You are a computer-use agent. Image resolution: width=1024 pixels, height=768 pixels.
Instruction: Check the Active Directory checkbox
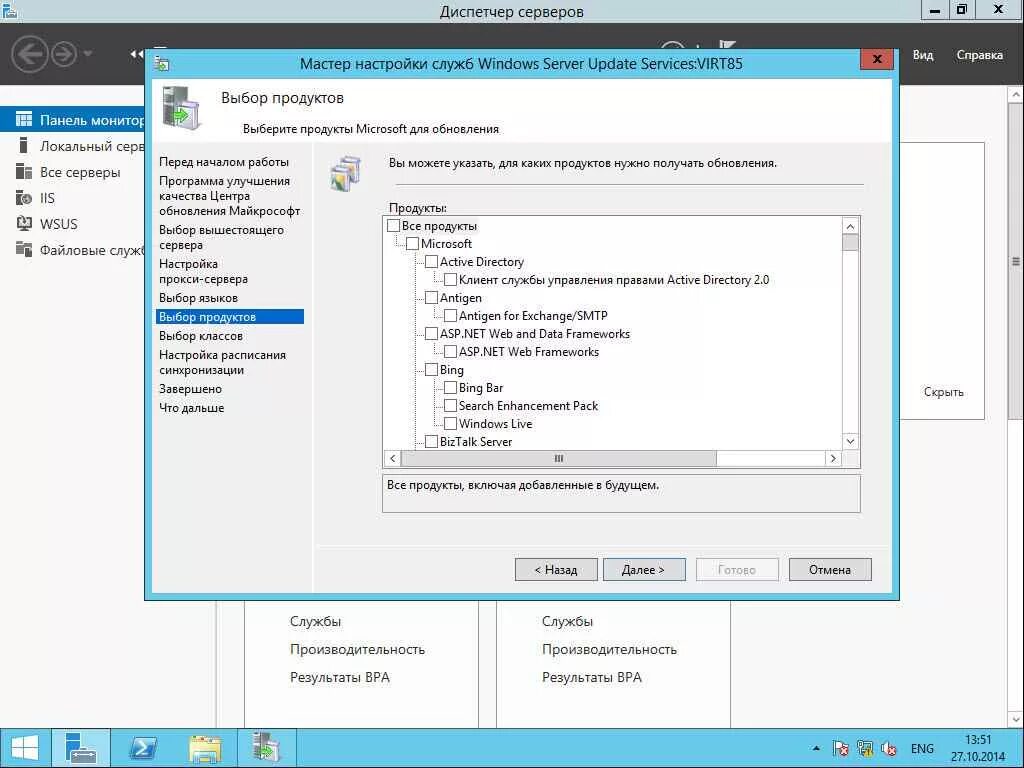pos(431,262)
